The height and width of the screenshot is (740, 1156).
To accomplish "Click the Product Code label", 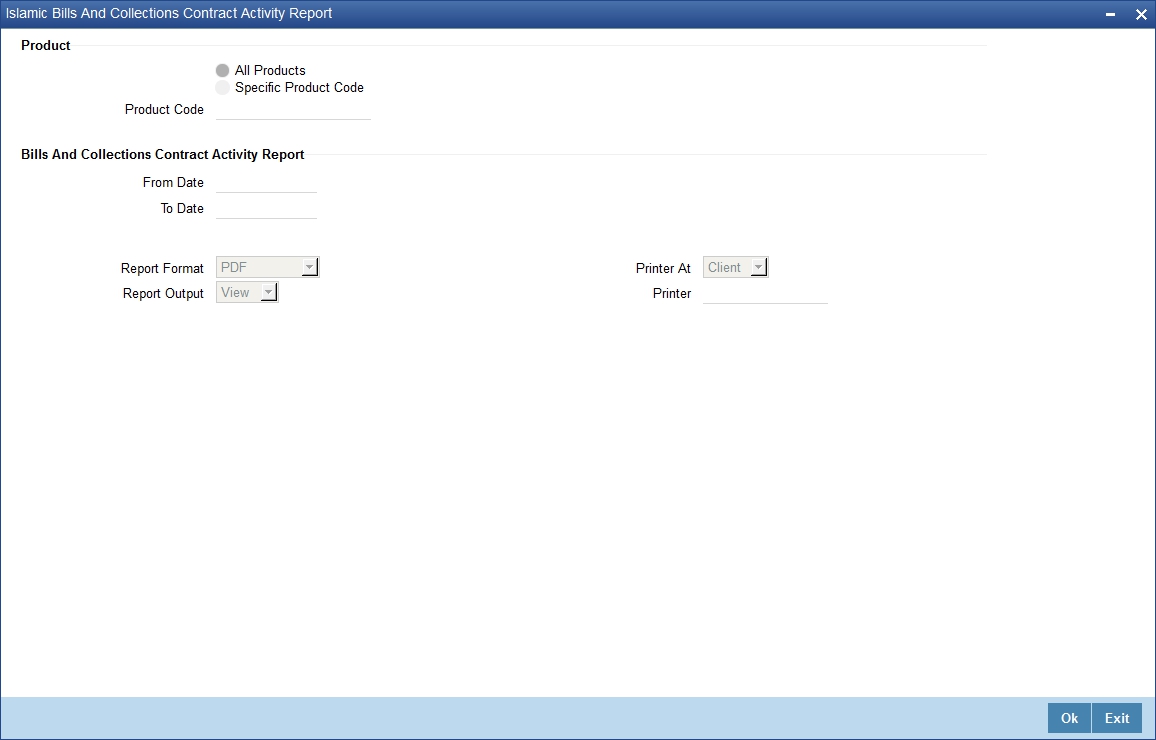I will [164, 110].
